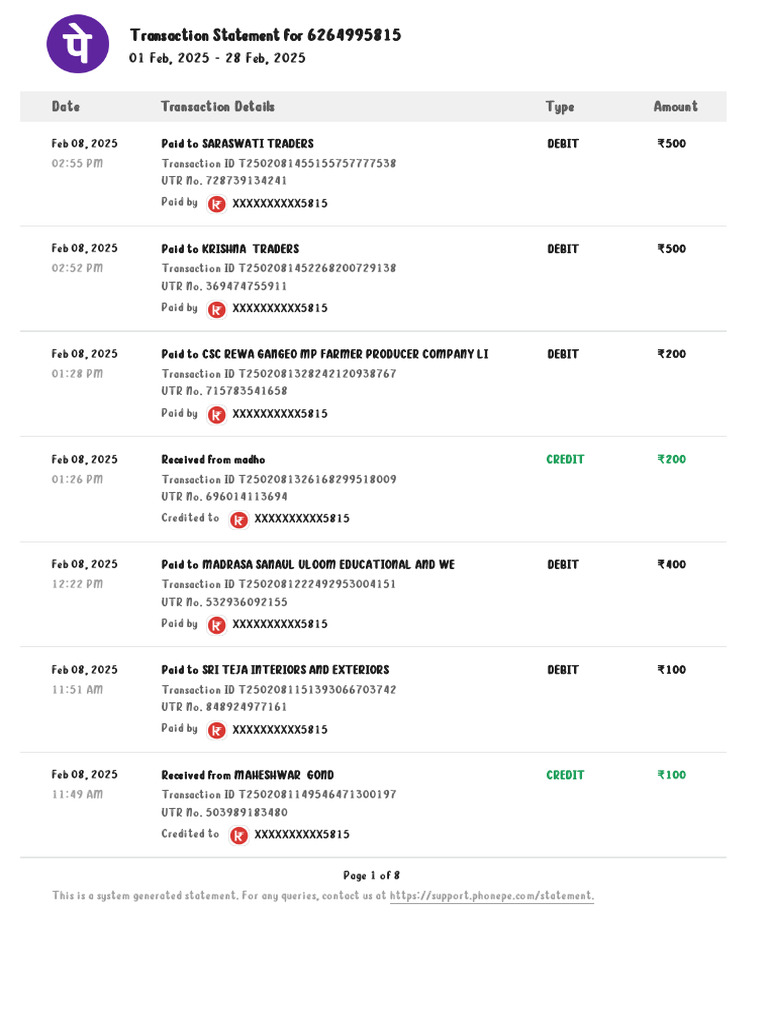Click bank icon in KRISHNA TRADERS entry
Viewport: 768px width, 1024px height.
[217, 309]
